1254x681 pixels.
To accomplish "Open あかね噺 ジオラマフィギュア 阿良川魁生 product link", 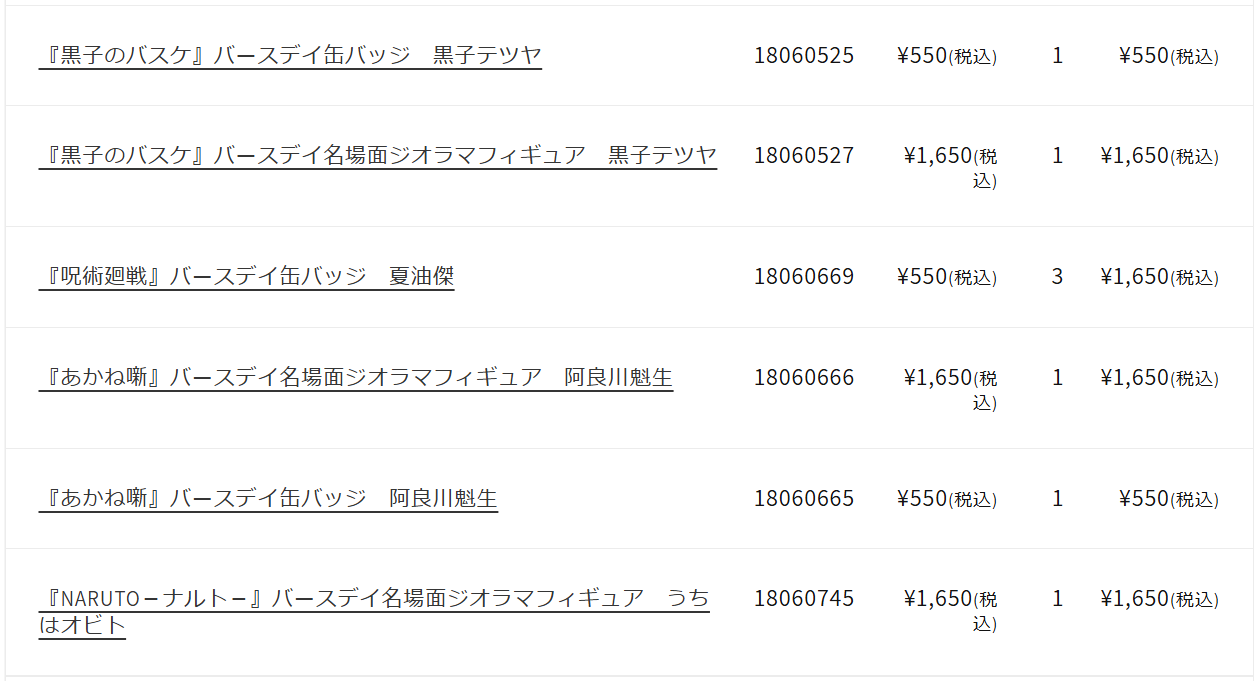I will tap(356, 378).
